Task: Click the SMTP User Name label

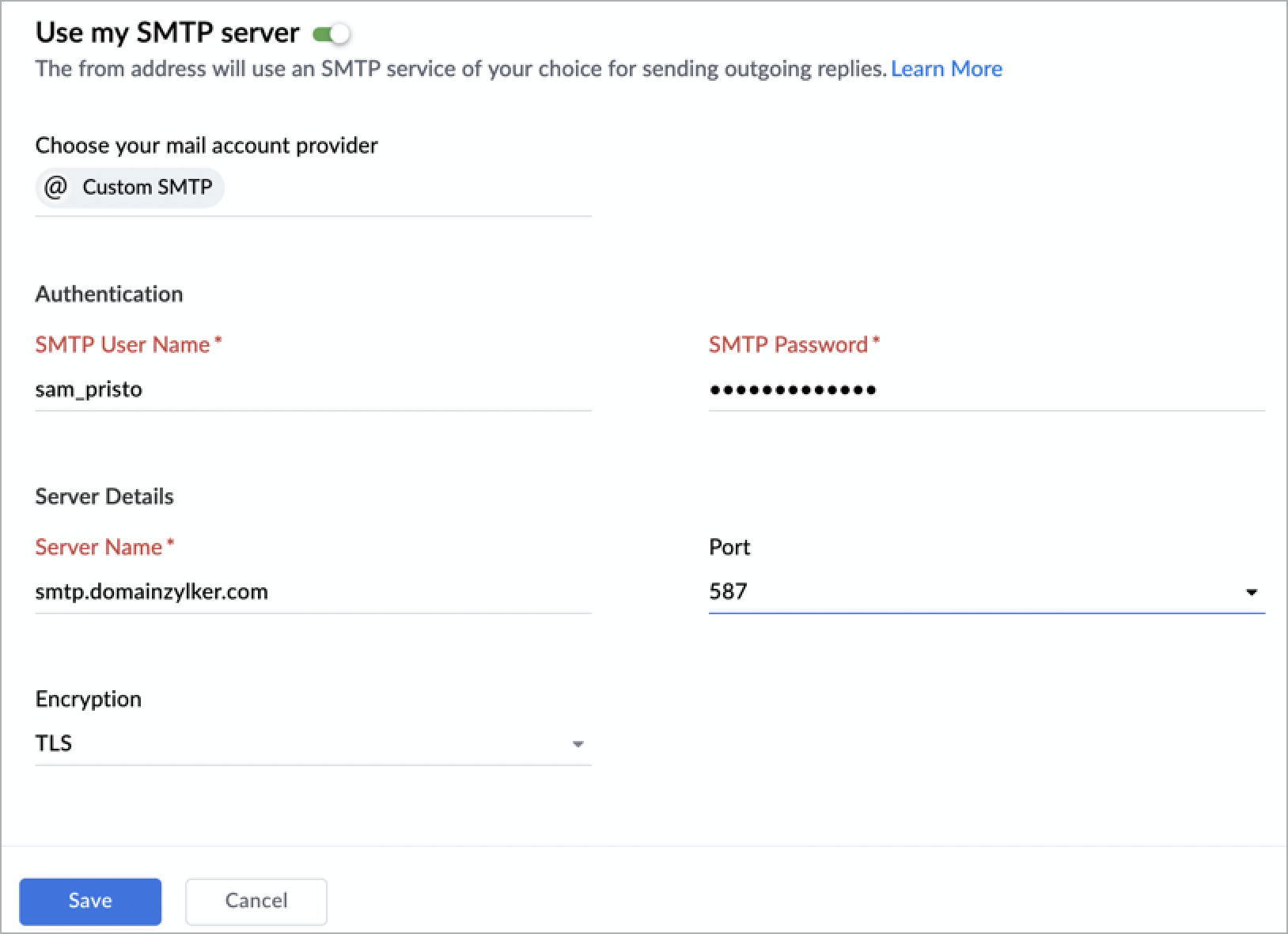Action: point(123,345)
